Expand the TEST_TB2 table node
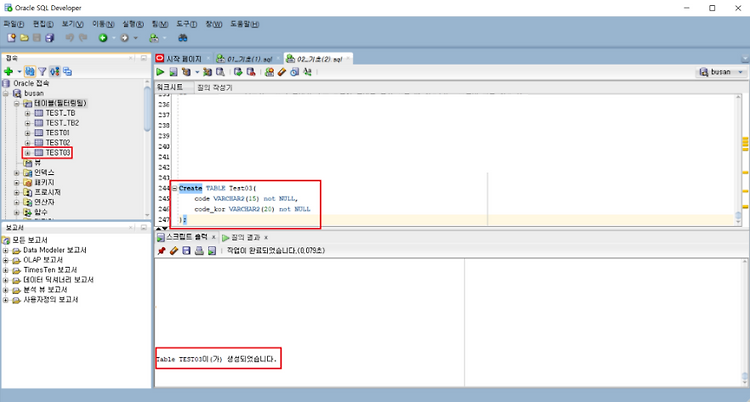The image size is (750, 402). (28, 123)
